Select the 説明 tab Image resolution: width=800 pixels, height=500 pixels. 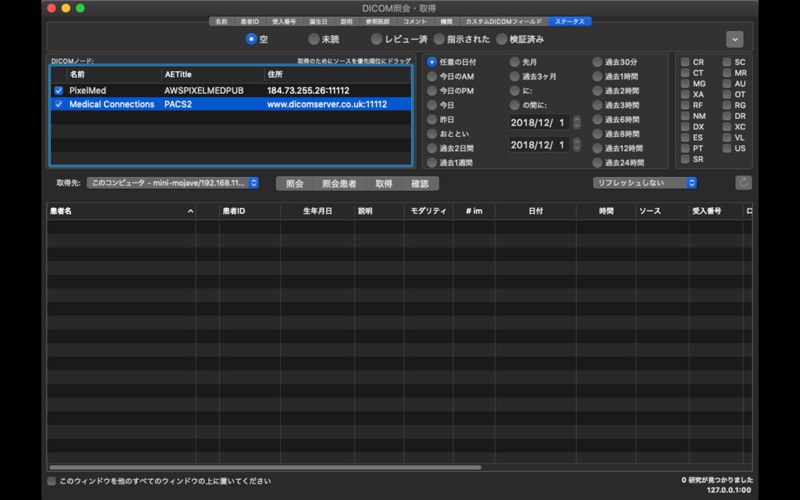click(346, 21)
